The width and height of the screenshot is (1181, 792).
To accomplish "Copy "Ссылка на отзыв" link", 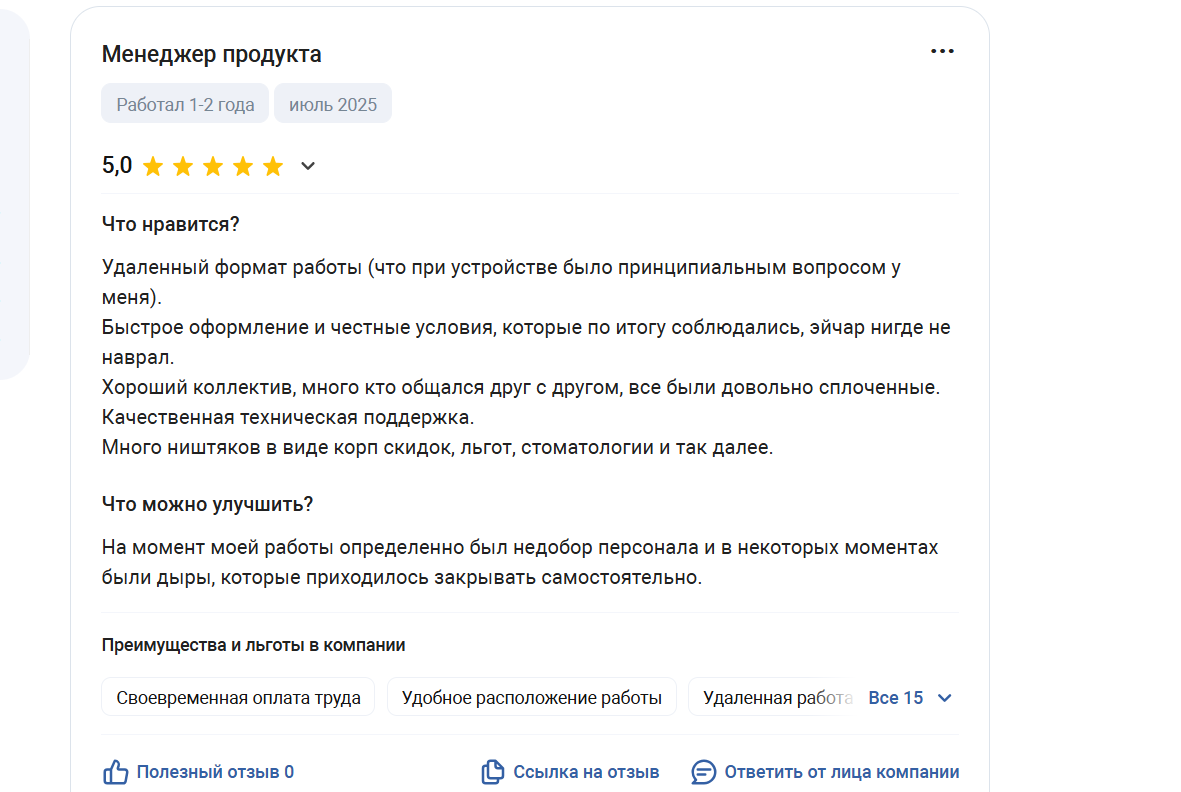I will click(586, 772).
